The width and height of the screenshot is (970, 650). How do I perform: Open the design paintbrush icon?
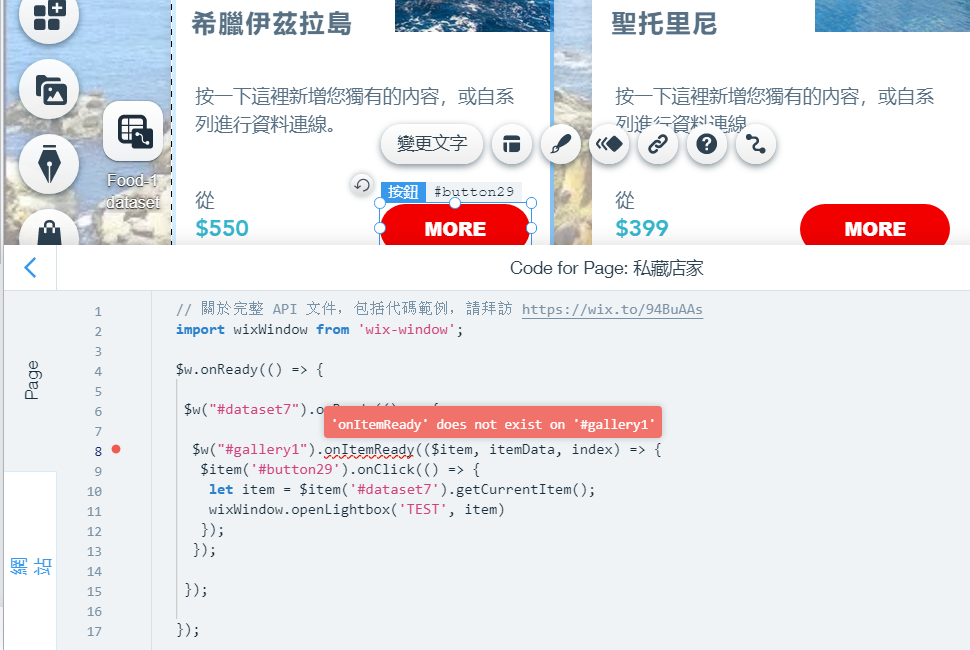[560, 144]
